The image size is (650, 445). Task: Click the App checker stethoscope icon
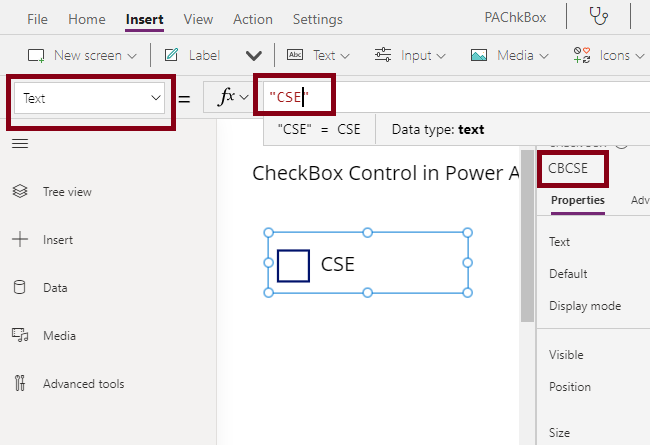[599, 17]
